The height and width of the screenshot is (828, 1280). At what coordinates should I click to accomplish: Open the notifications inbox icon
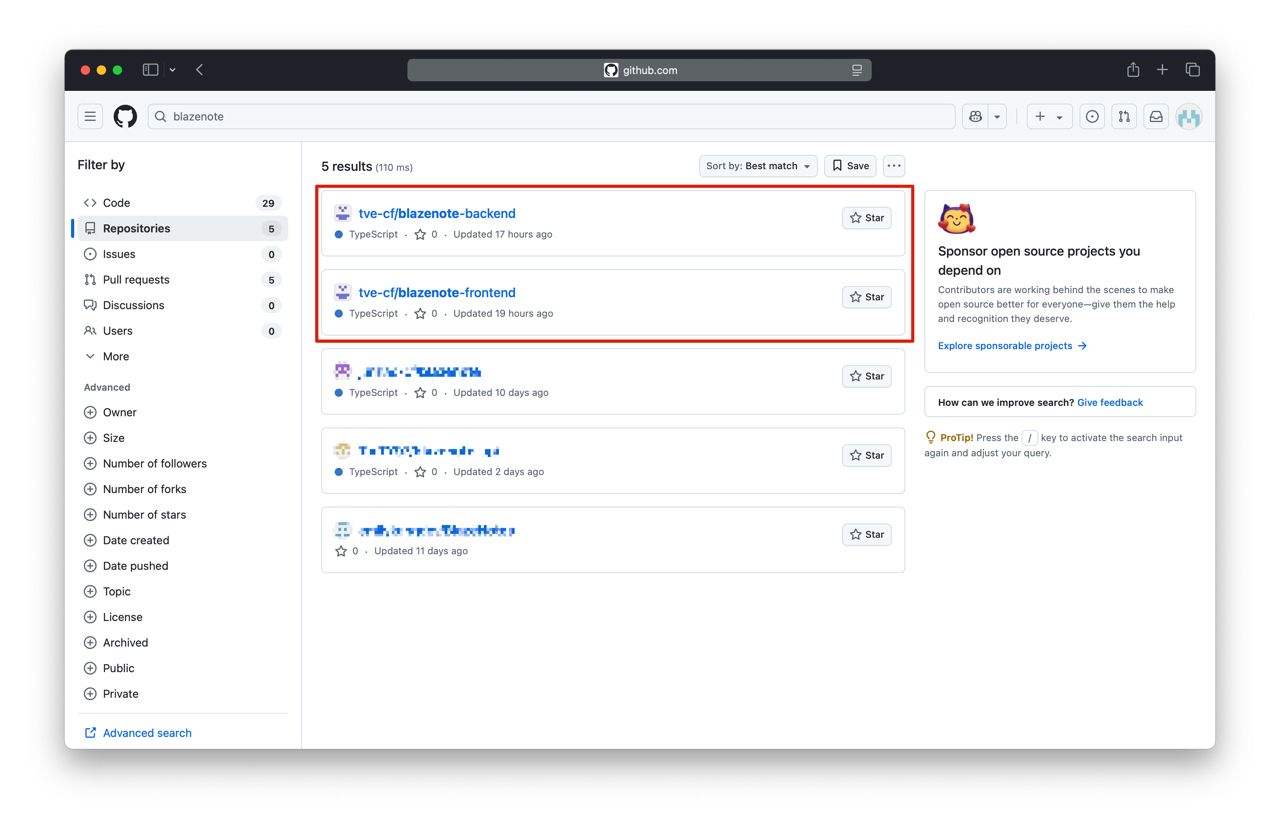tap(1156, 117)
